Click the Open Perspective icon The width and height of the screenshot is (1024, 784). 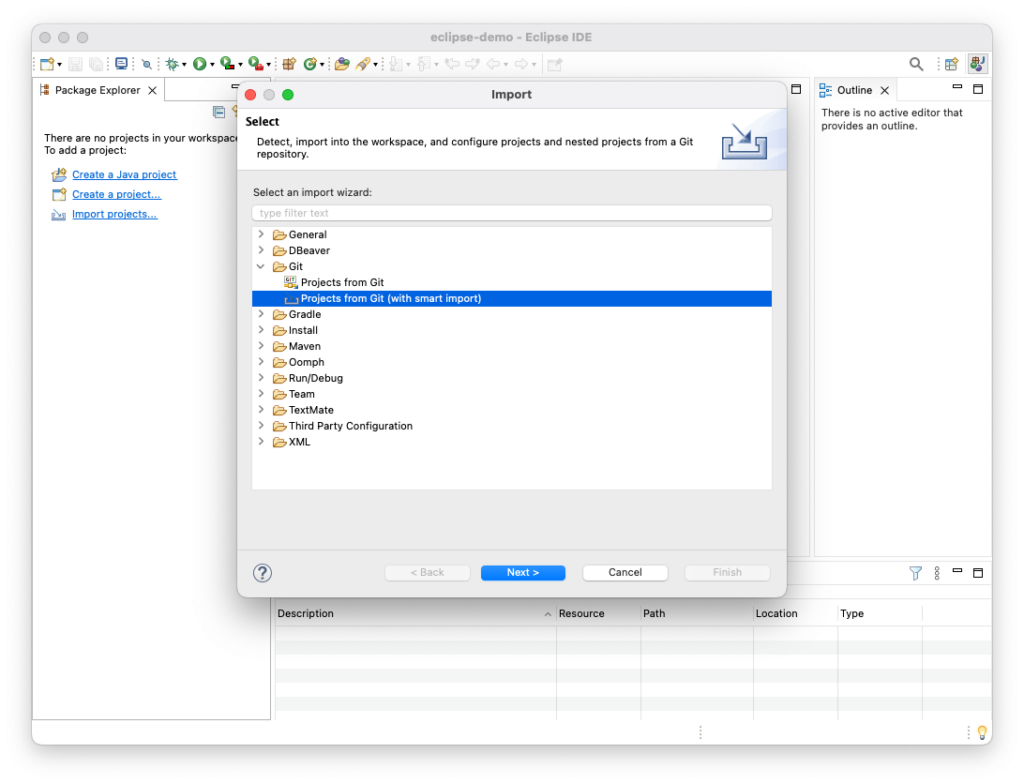click(951, 64)
